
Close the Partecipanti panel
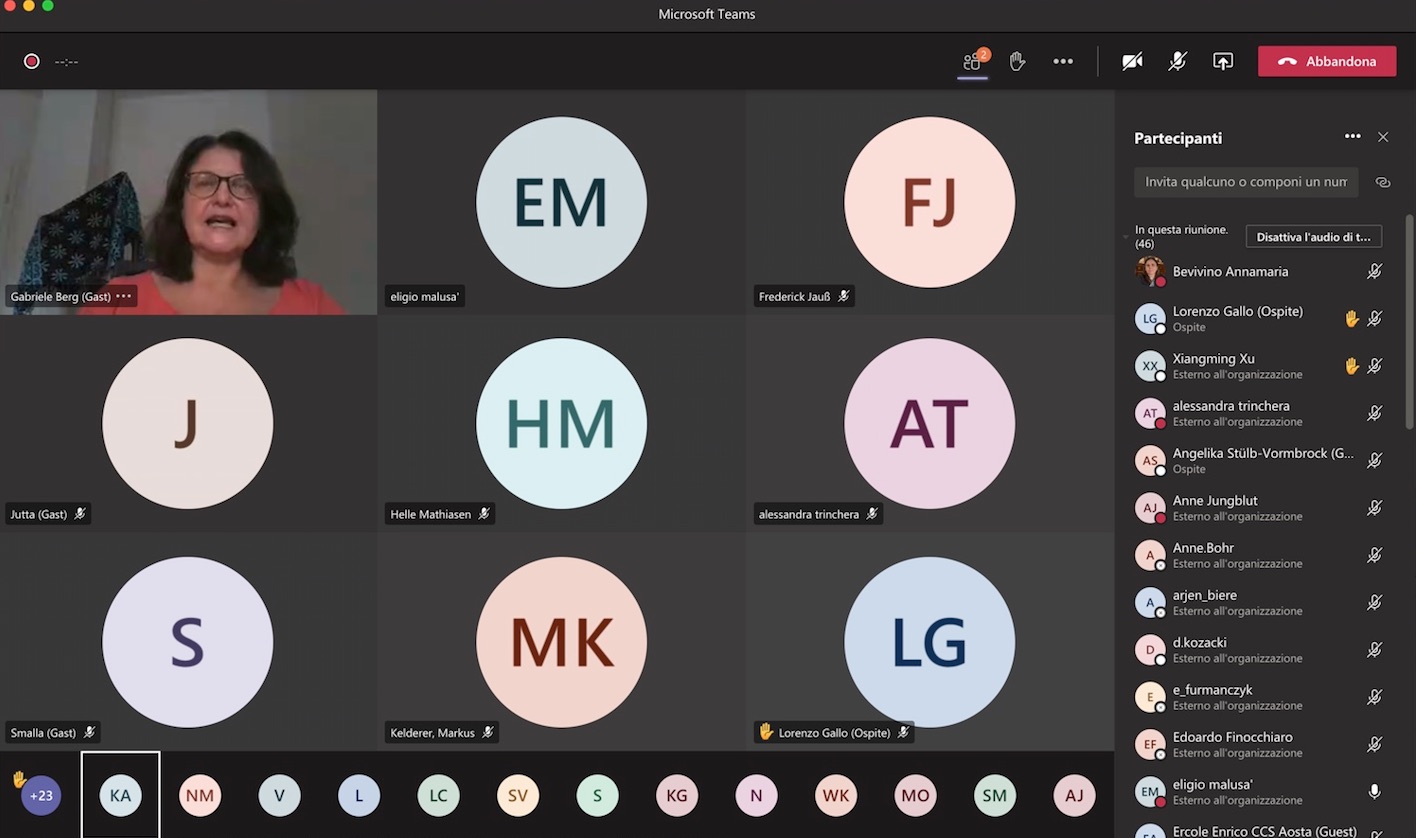1383,137
